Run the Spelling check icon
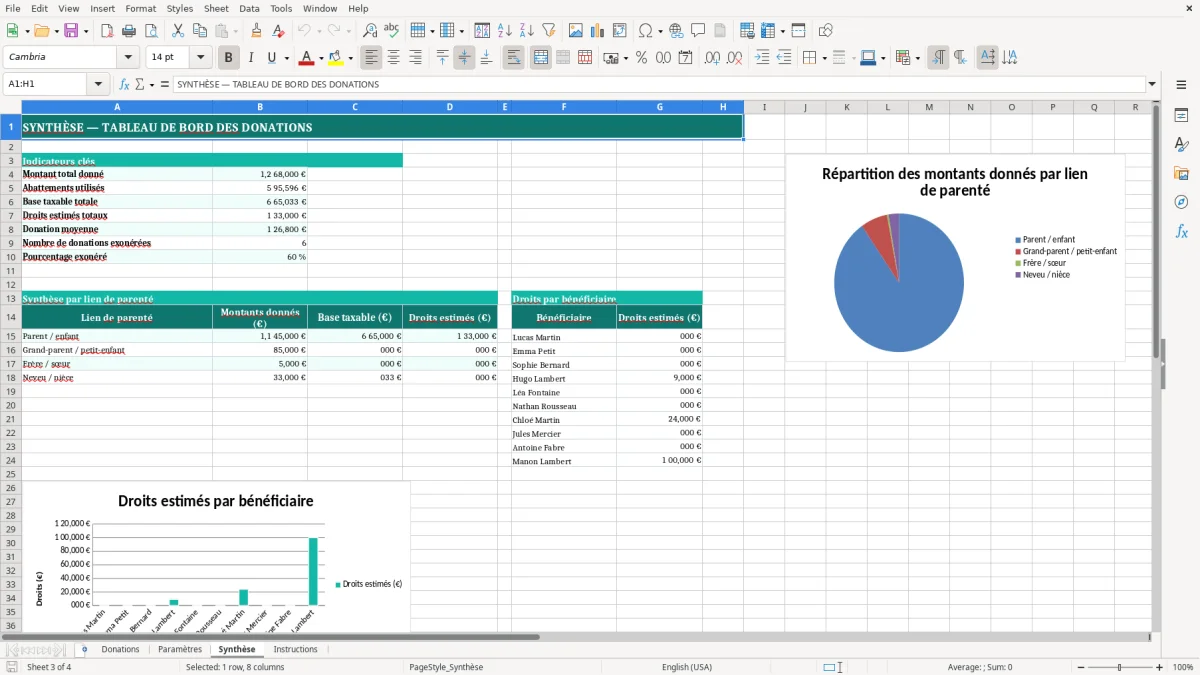The width and height of the screenshot is (1200, 675). point(391,31)
